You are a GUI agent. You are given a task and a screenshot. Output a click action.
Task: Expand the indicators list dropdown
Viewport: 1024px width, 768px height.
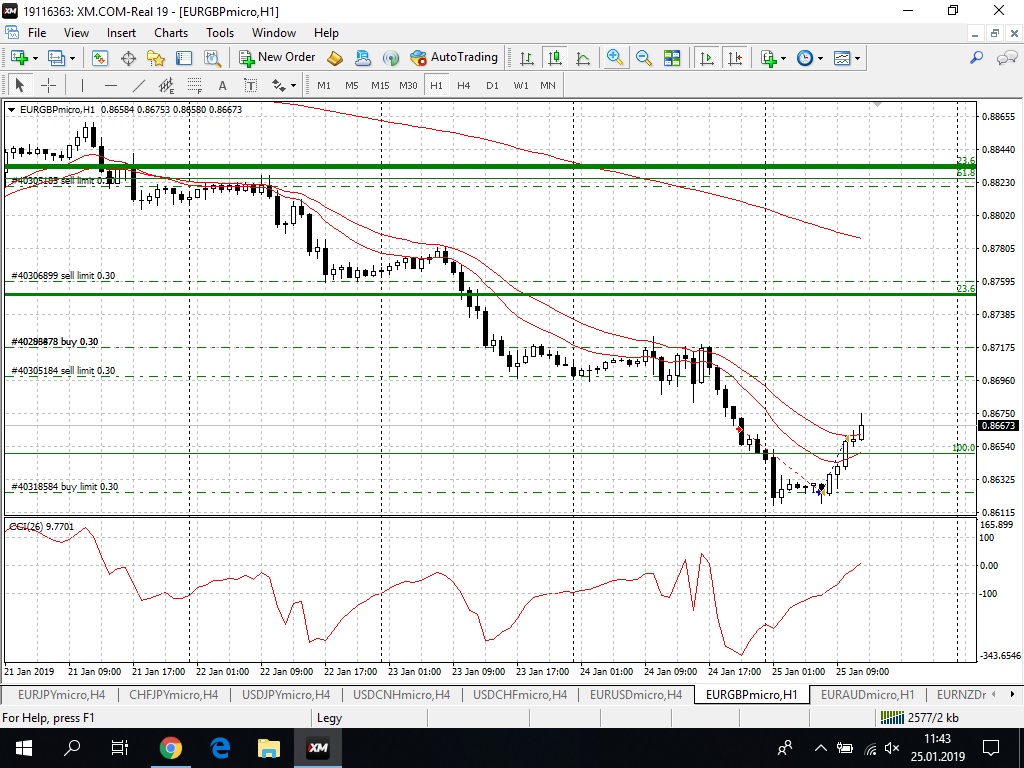(783, 58)
